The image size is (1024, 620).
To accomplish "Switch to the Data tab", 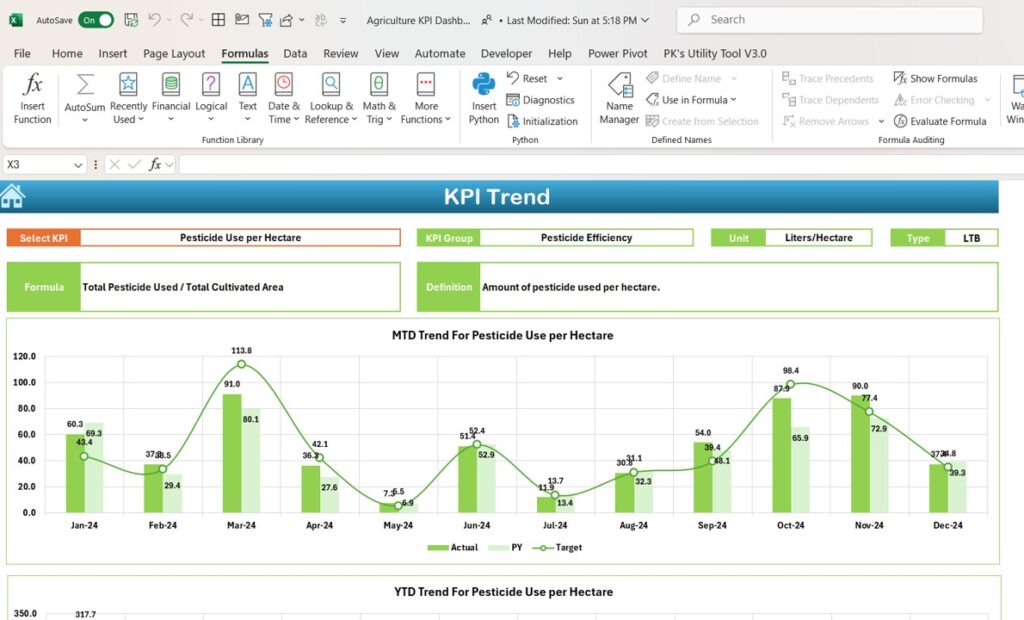I will pos(295,54).
